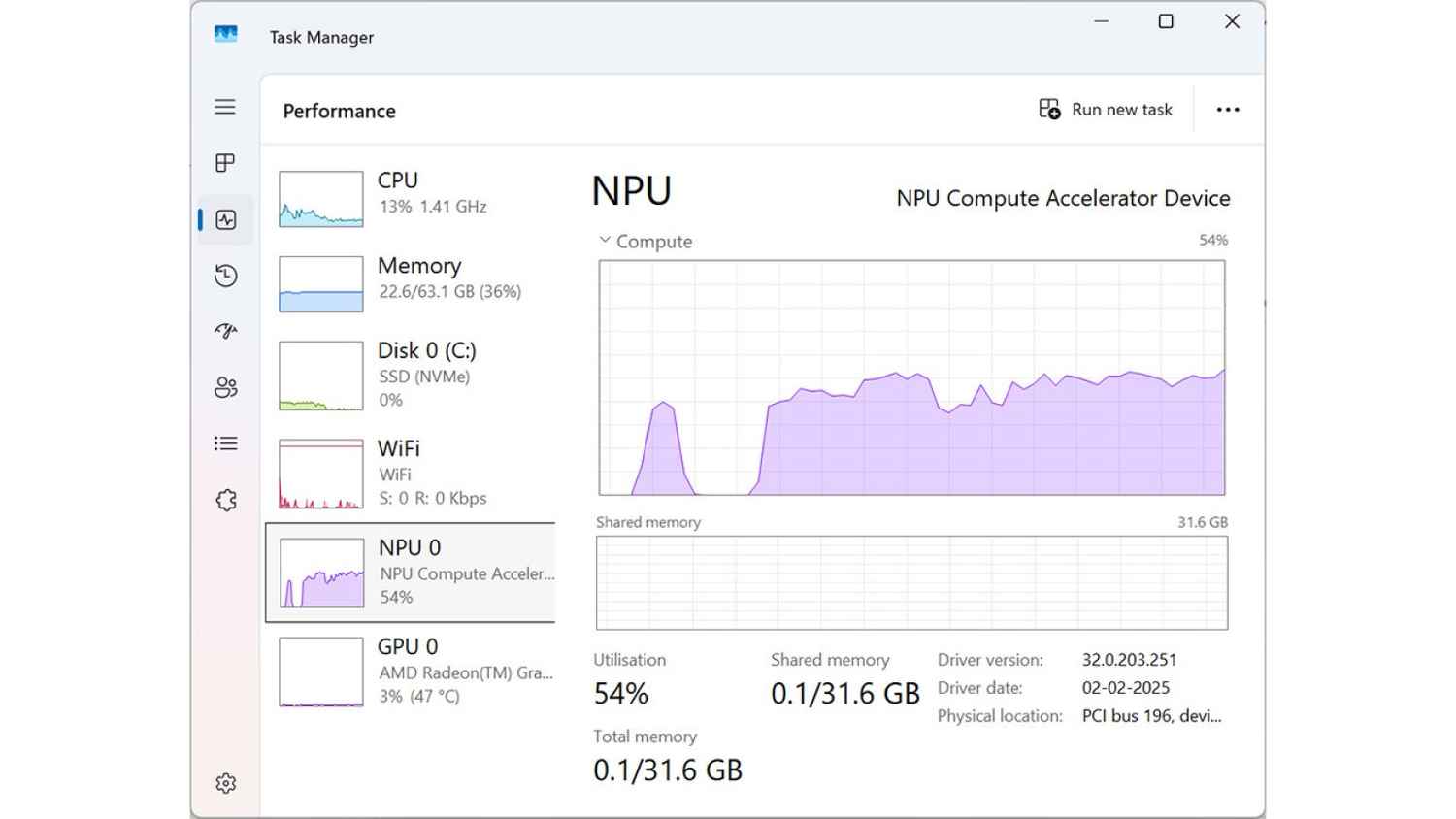
Task: Open the Users page icon
Action: 225,387
